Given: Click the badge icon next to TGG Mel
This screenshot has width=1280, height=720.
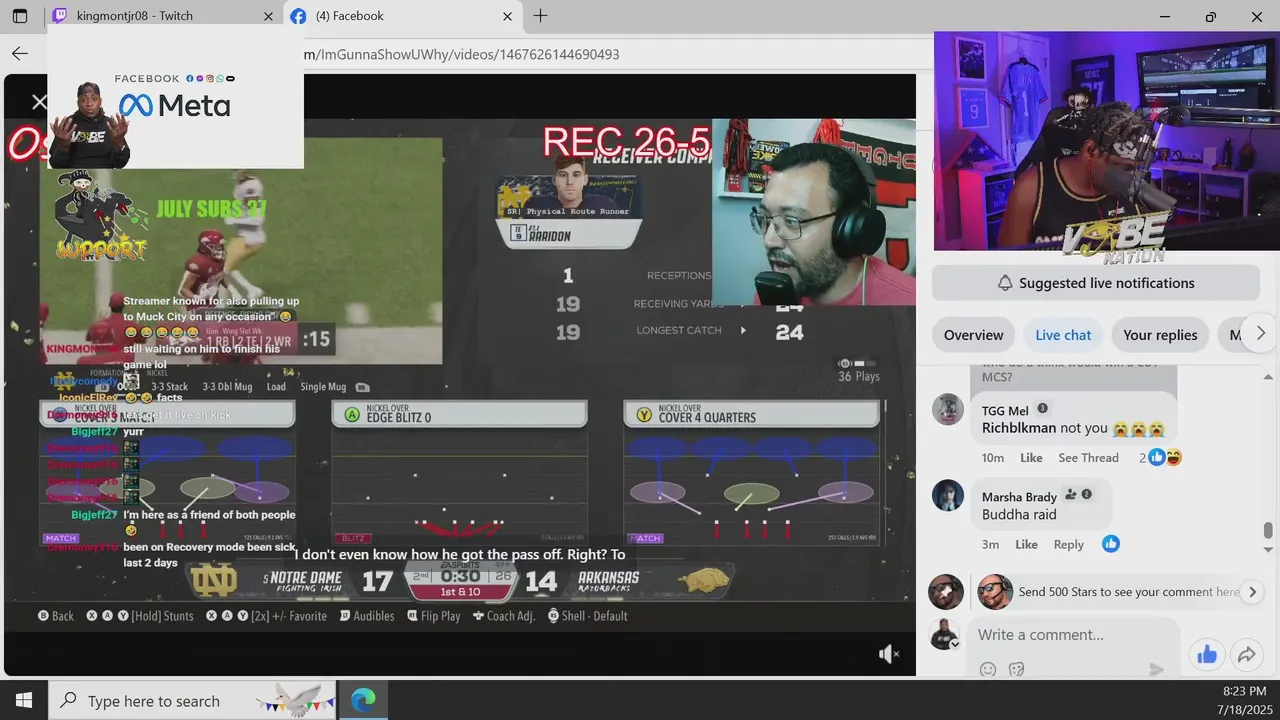Looking at the screenshot, I should (x=1042, y=409).
